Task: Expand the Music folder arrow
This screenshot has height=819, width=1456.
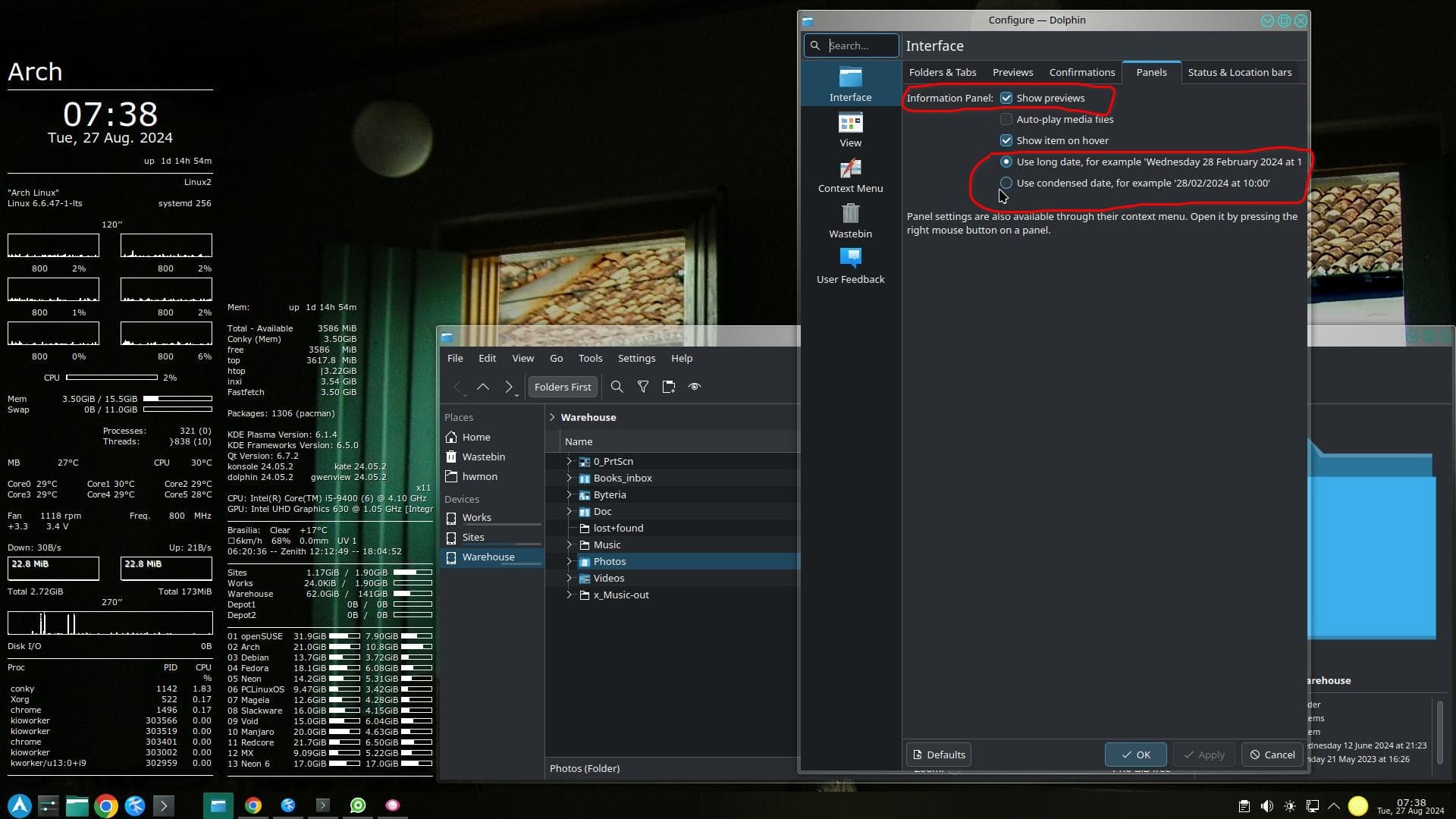Action: (x=569, y=545)
